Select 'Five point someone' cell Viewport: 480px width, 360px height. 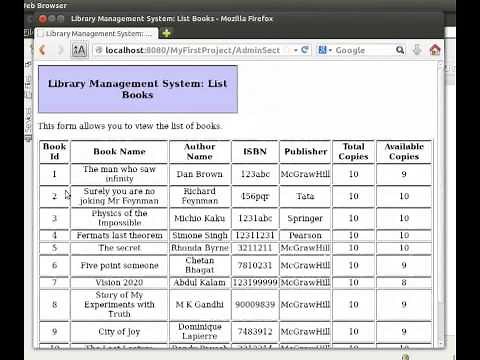[x=119, y=265]
